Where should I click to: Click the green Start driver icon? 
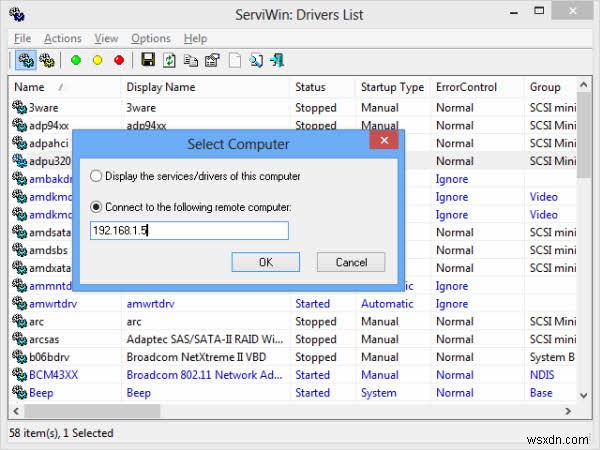[x=76, y=60]
